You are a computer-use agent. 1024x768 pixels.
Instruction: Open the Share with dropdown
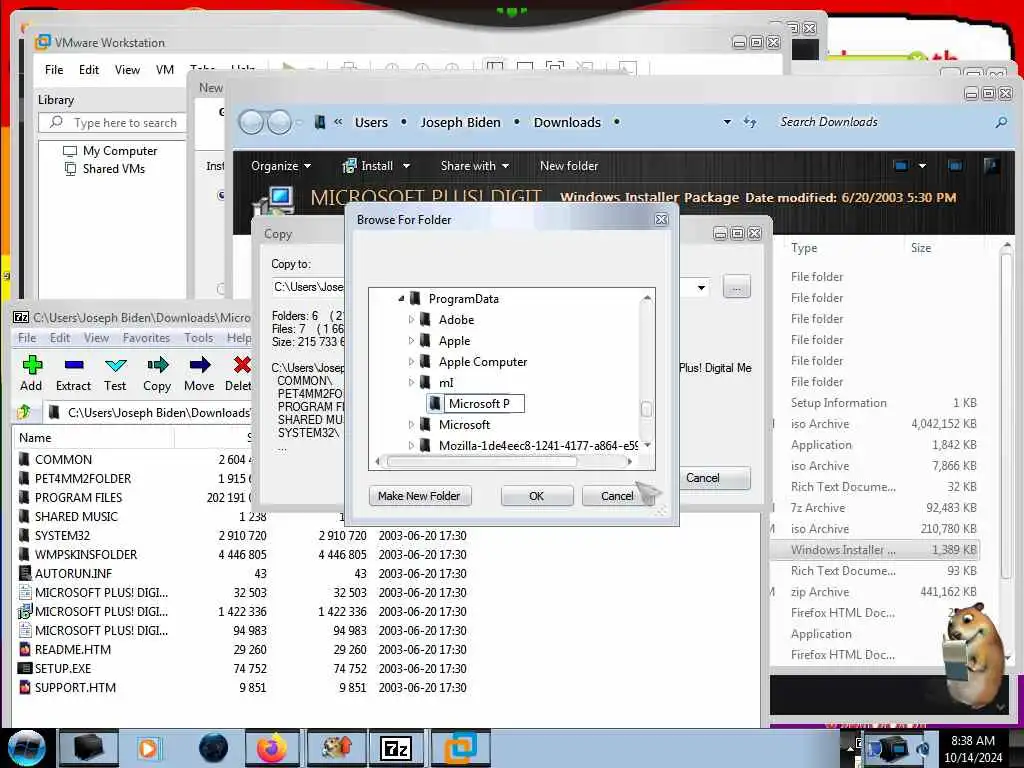click(475, 166)
